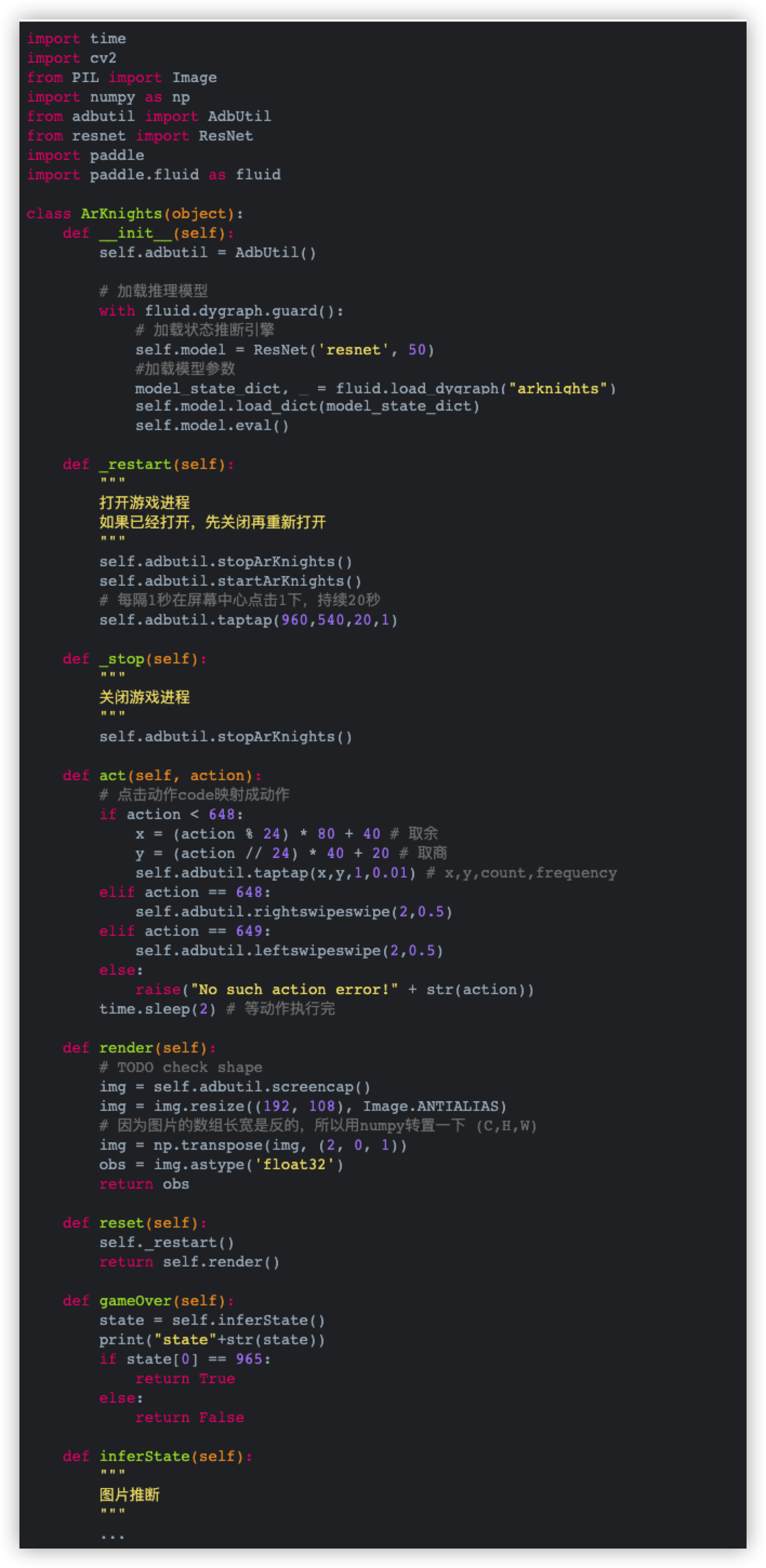The height and width of the screenshot is (1568, 766).
Task: Click the 'def inferState(self):' definition
Action: tap(158, 1458)
